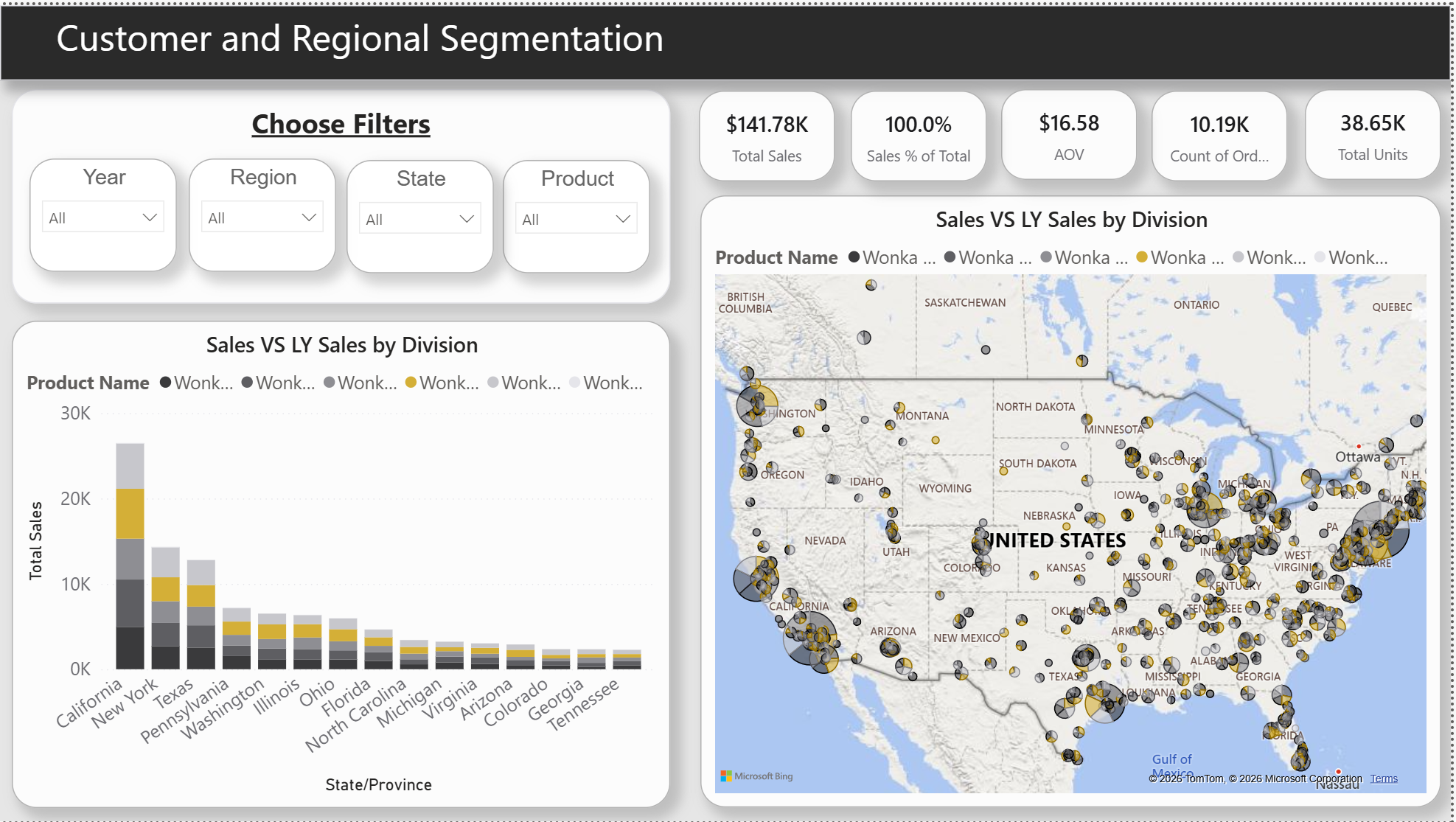Click the yellow legend marker above map

click(1142, 257)
